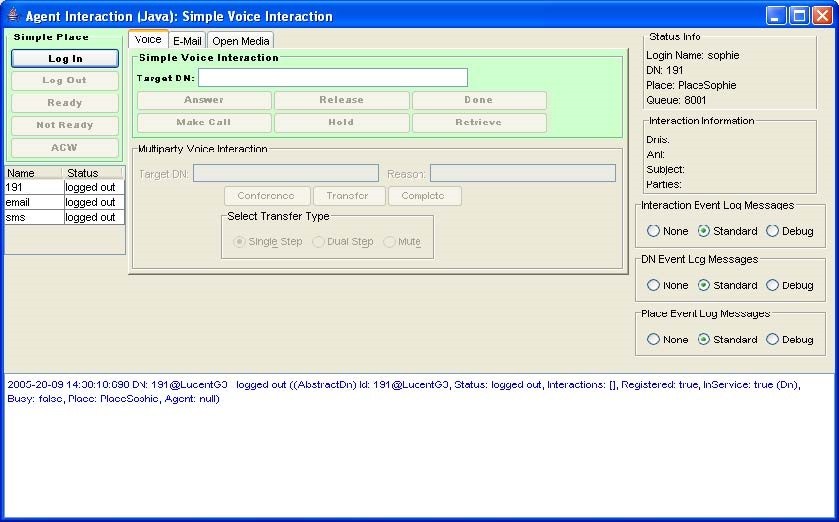Click the Log In button

pyautogui.click(x=65, y=59)
